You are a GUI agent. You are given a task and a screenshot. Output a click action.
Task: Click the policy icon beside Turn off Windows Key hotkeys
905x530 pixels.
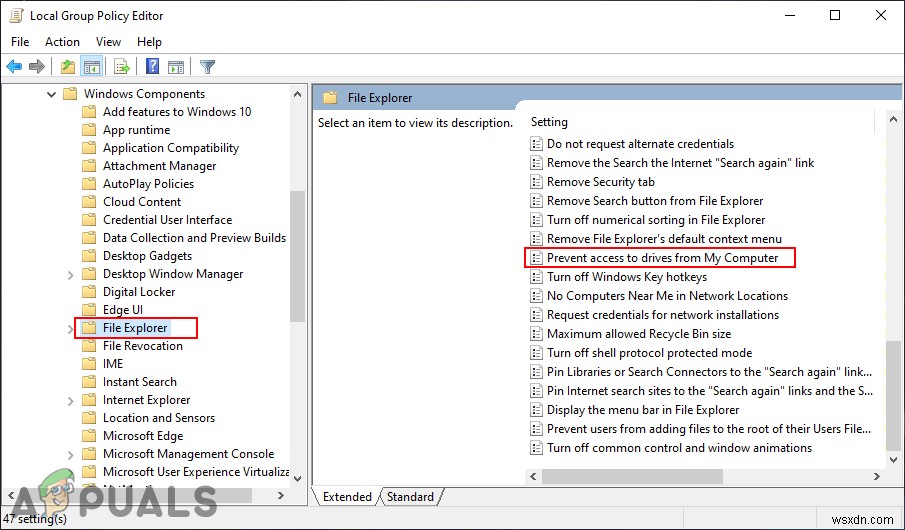click(536, 277)
